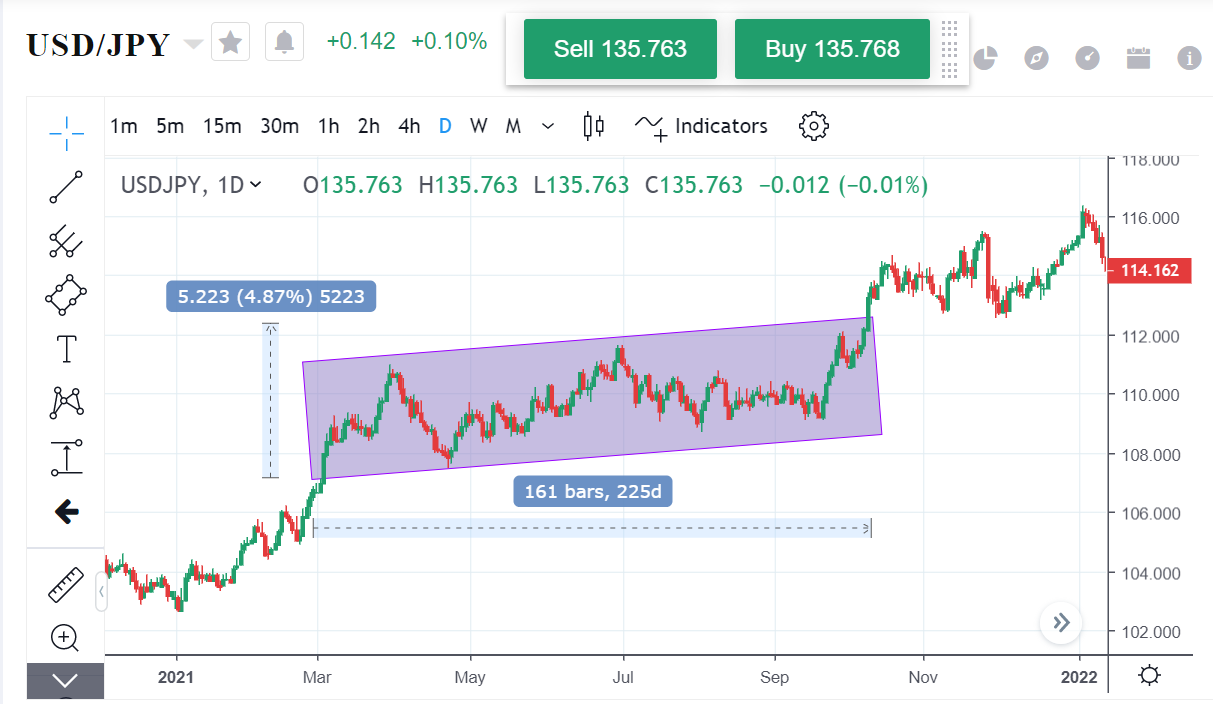Screen dimensions: 1213x704
Task: Expand the extra timeframes chevron after M
Action: pos(547,126)
